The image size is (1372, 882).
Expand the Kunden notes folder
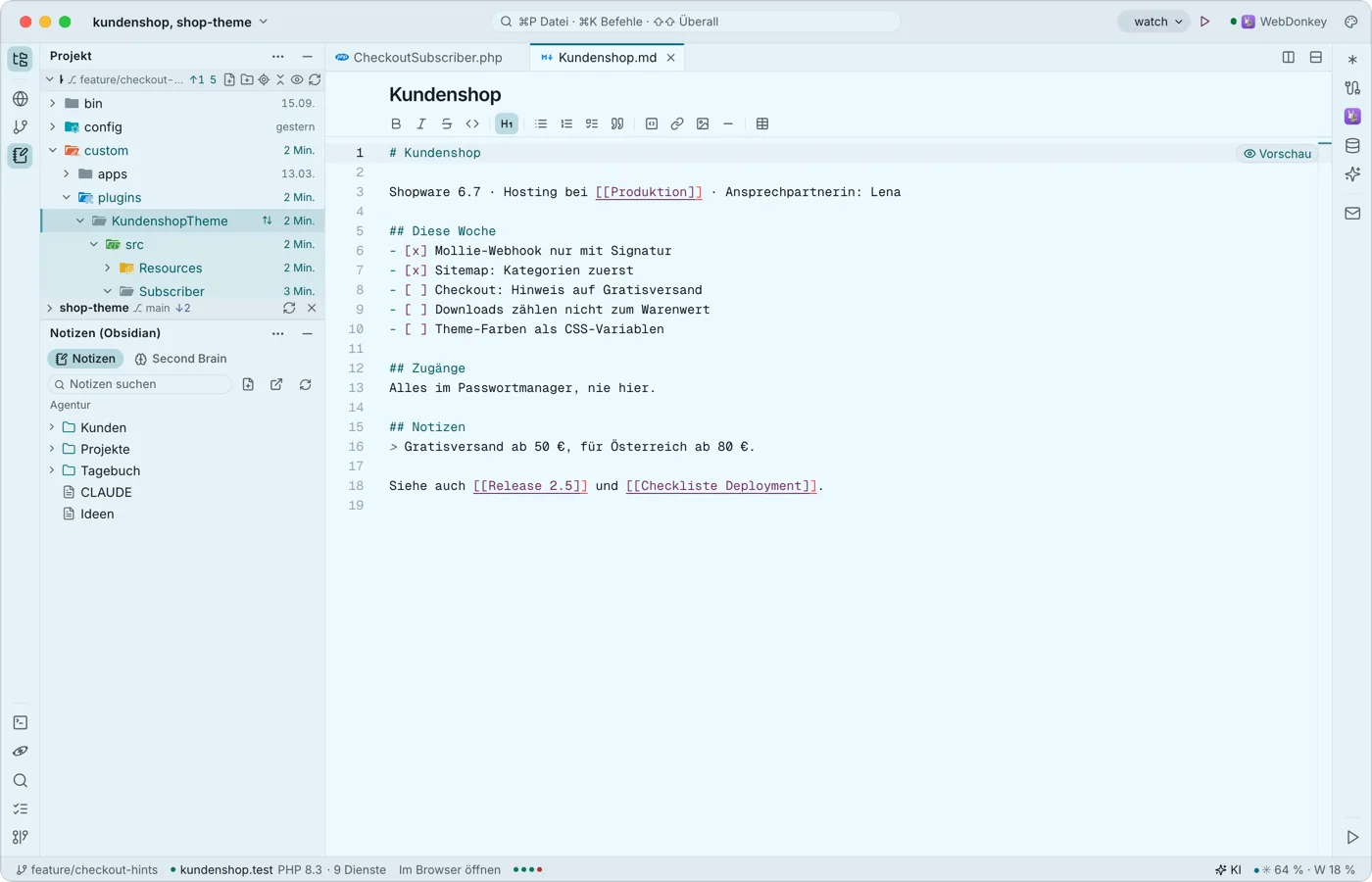point(52,427)
